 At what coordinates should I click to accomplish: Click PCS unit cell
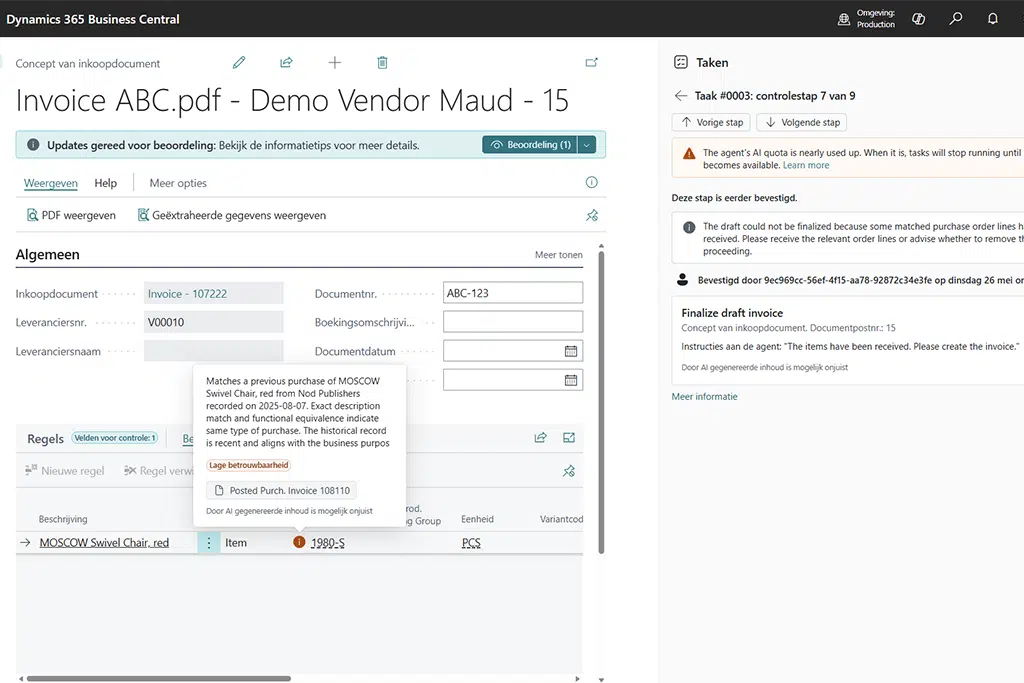pyautogui.click(x=471, y=543)
